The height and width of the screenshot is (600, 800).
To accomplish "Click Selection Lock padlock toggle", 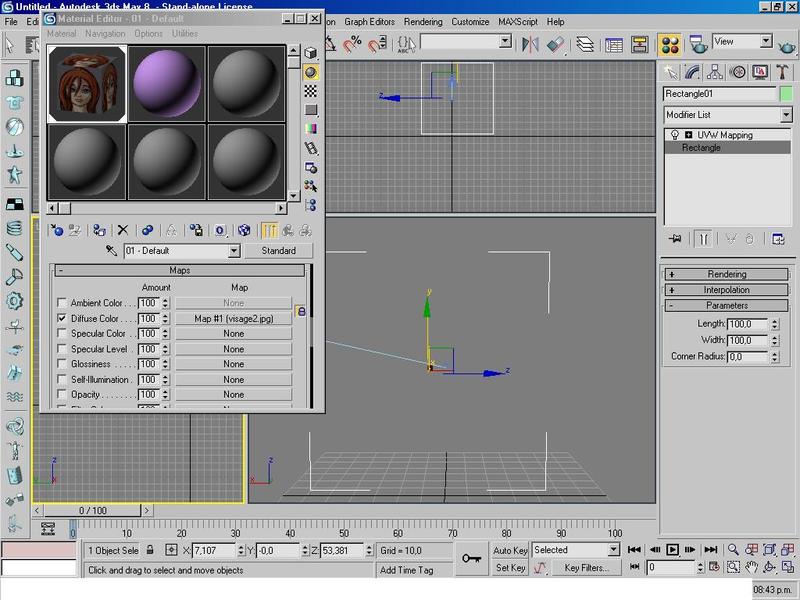I will coord(150,550).
